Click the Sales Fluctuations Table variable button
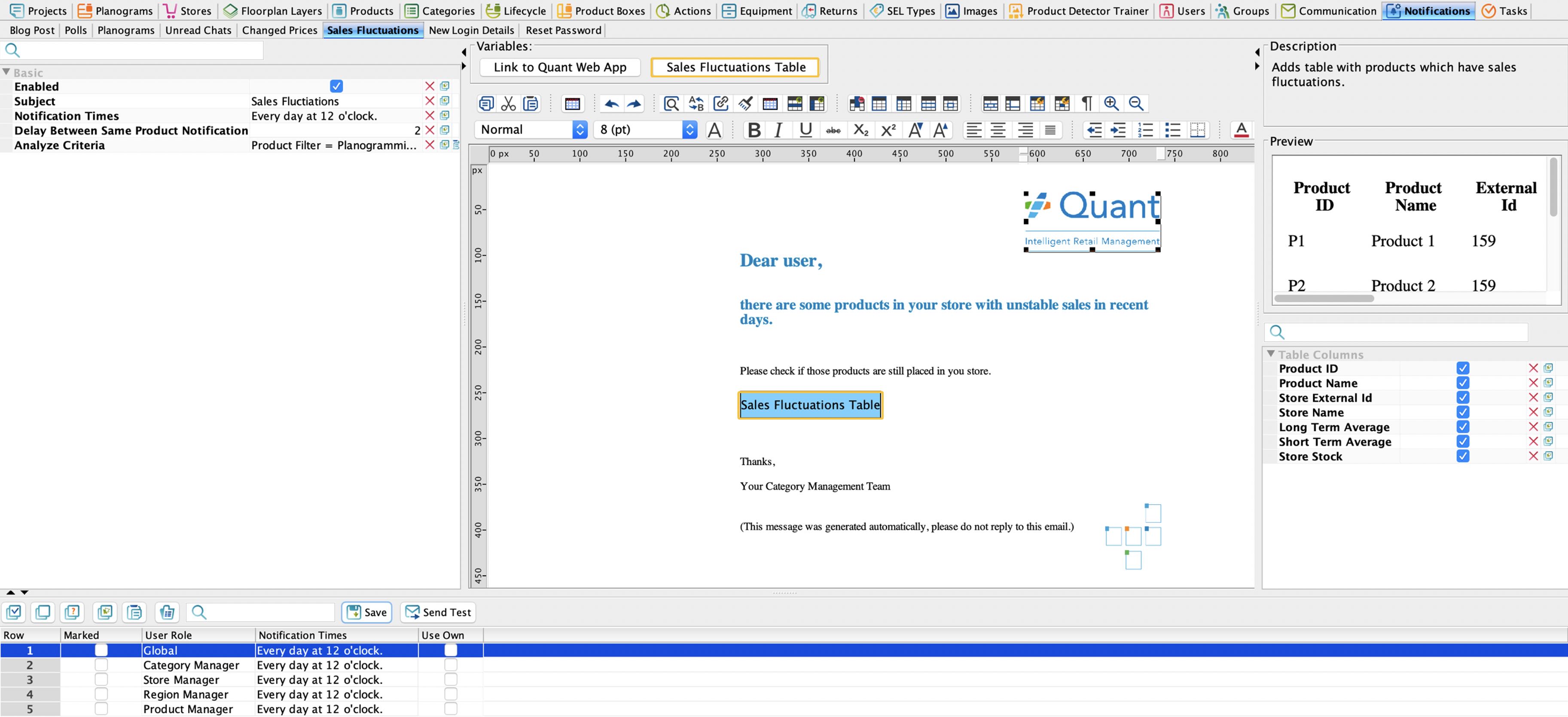 pos(735,67)
